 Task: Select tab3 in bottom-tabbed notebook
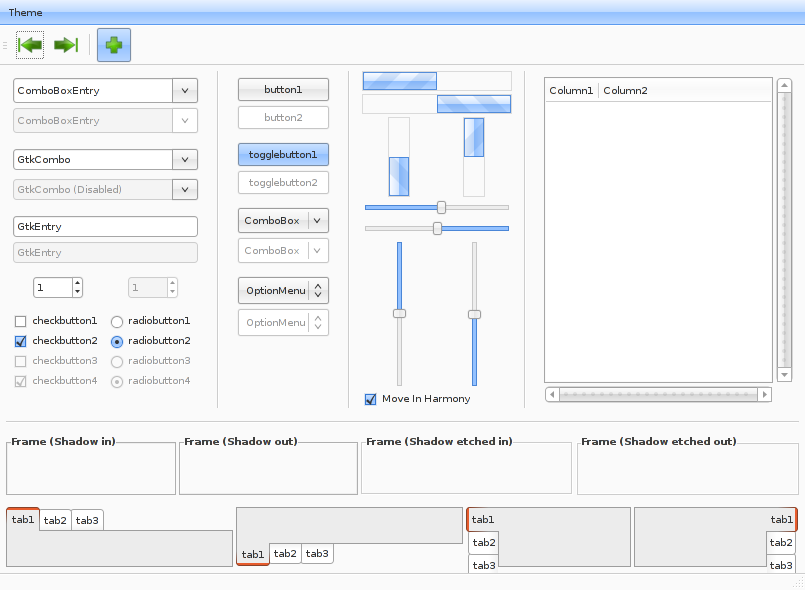[317, 554]
